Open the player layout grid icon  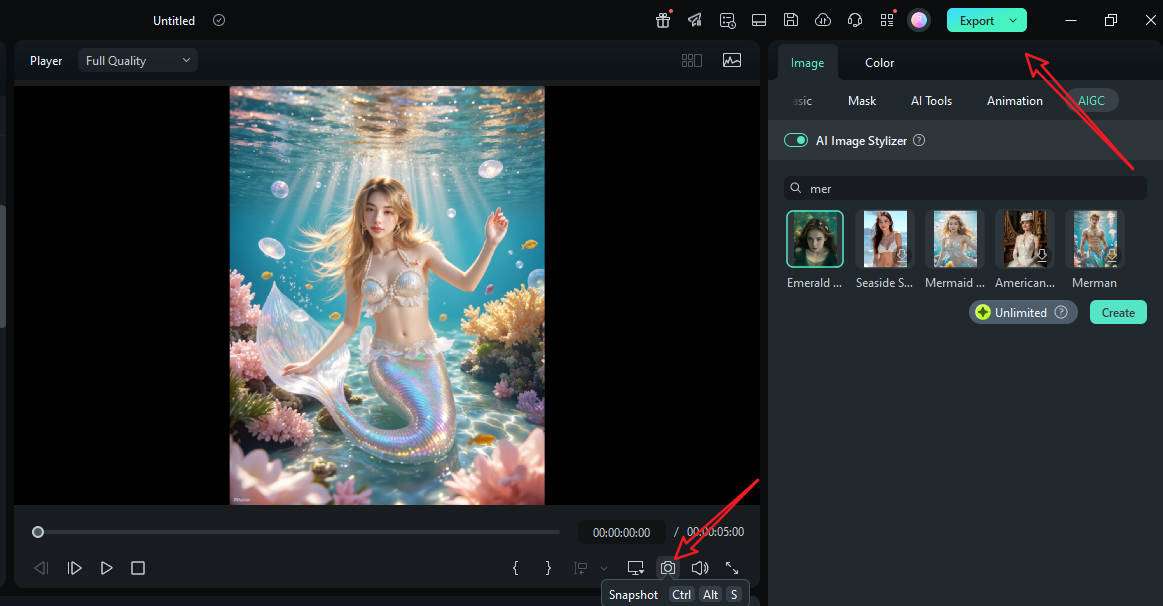[691, 61]
